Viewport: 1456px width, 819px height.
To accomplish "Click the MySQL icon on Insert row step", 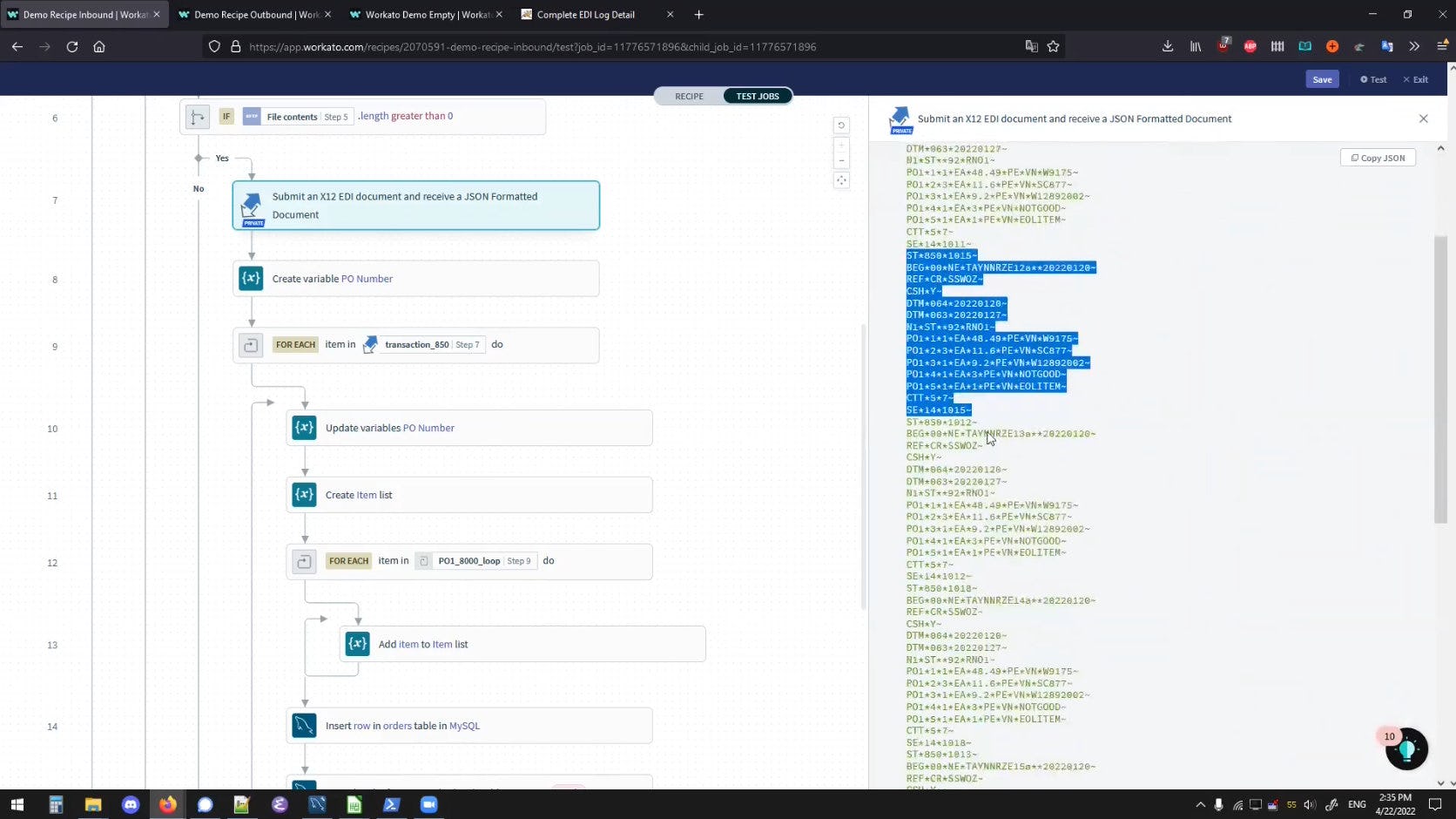I will (x=305, y=725).
